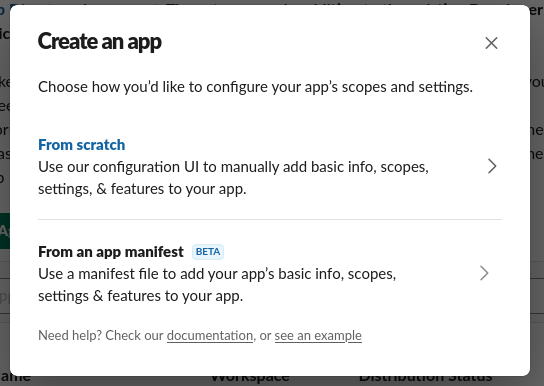
Task: Click the partially hidden filter field at left edge
Action: click(5, 296)
